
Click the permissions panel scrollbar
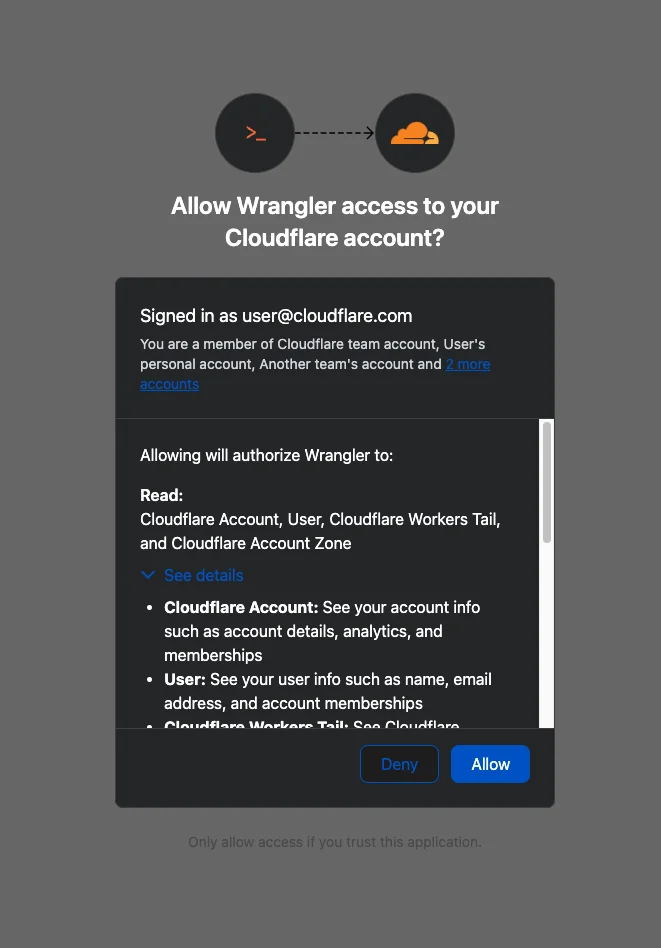[547, 480]
